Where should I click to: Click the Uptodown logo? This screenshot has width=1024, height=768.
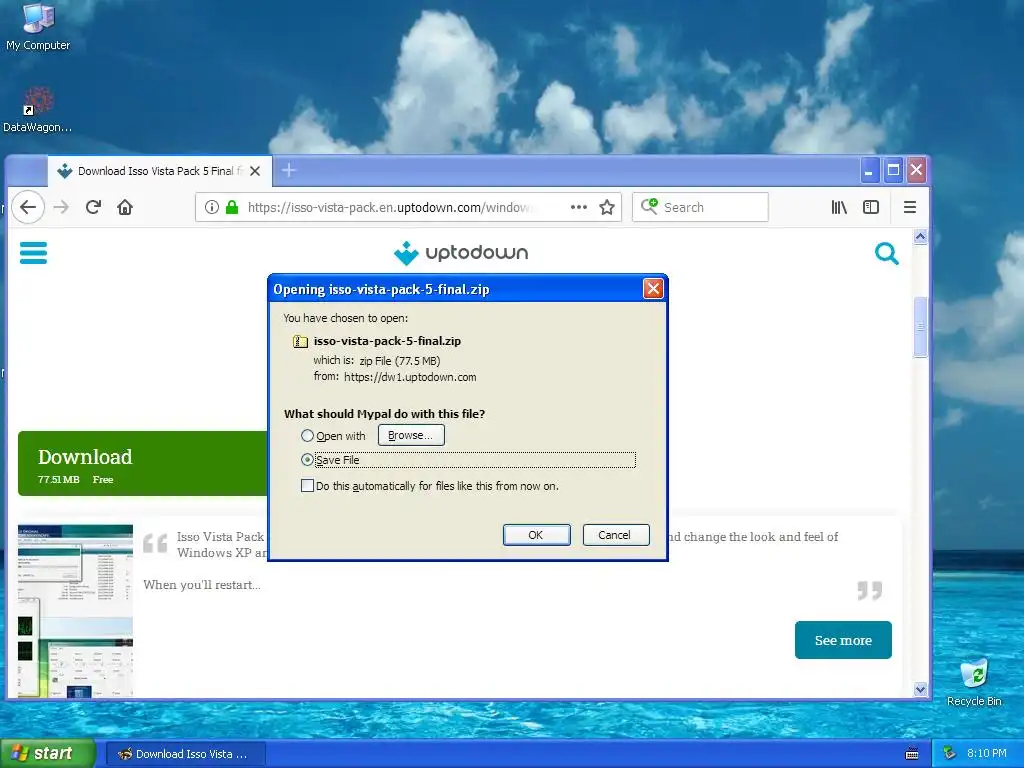[x=461, y=253]
